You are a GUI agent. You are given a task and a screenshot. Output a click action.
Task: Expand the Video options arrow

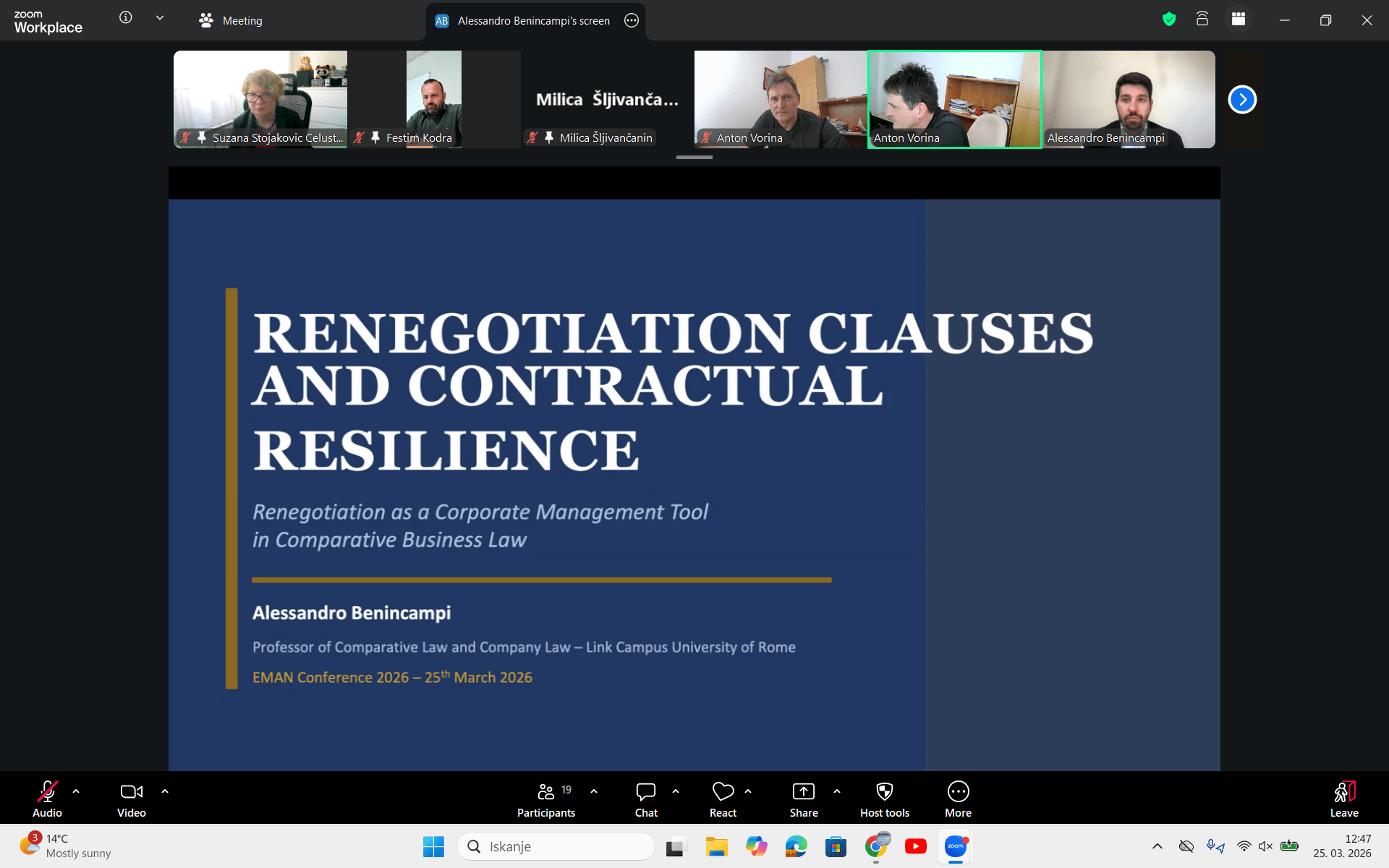click(x=165, y=791)
